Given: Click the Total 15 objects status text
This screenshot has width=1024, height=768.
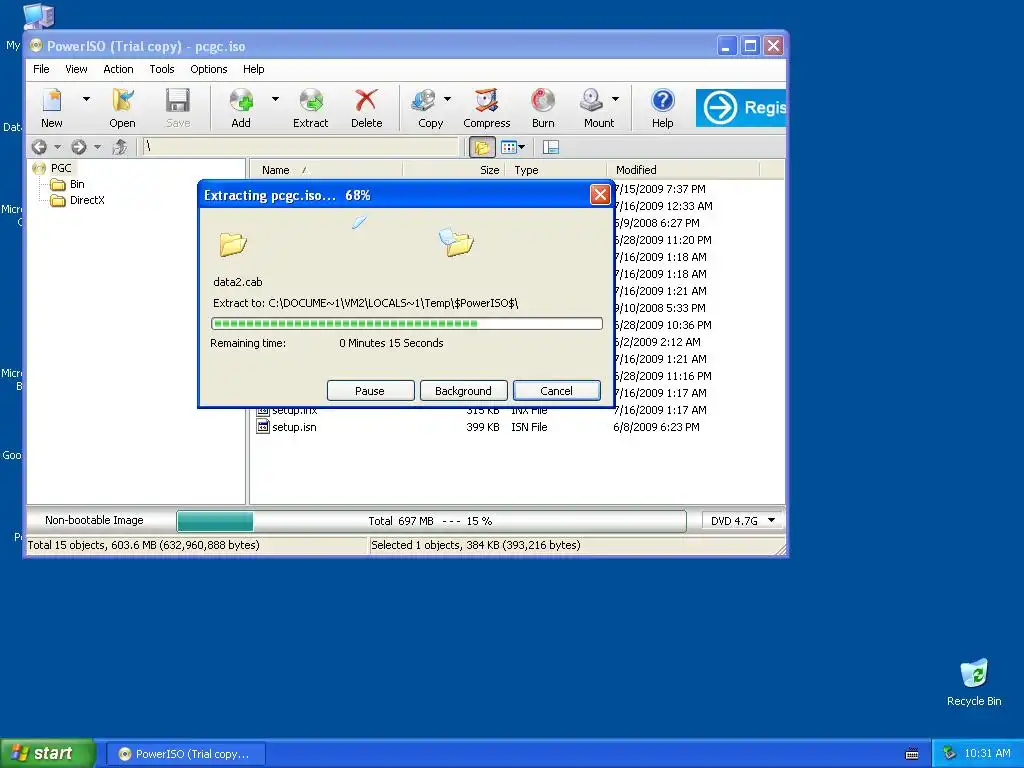Looking at the screenshot, I should [x=144, y=545].
